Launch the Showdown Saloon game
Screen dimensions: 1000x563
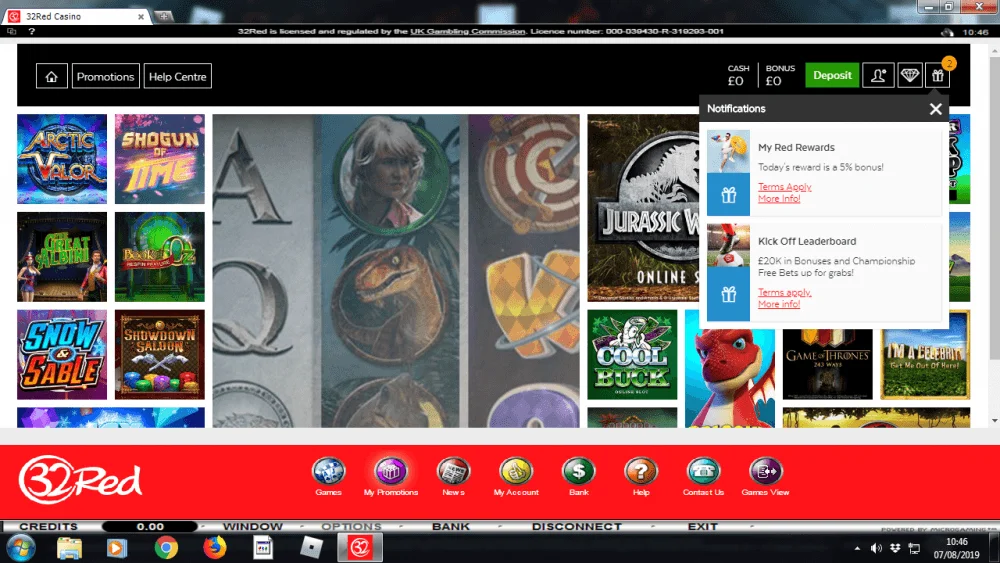click(159, 355)
